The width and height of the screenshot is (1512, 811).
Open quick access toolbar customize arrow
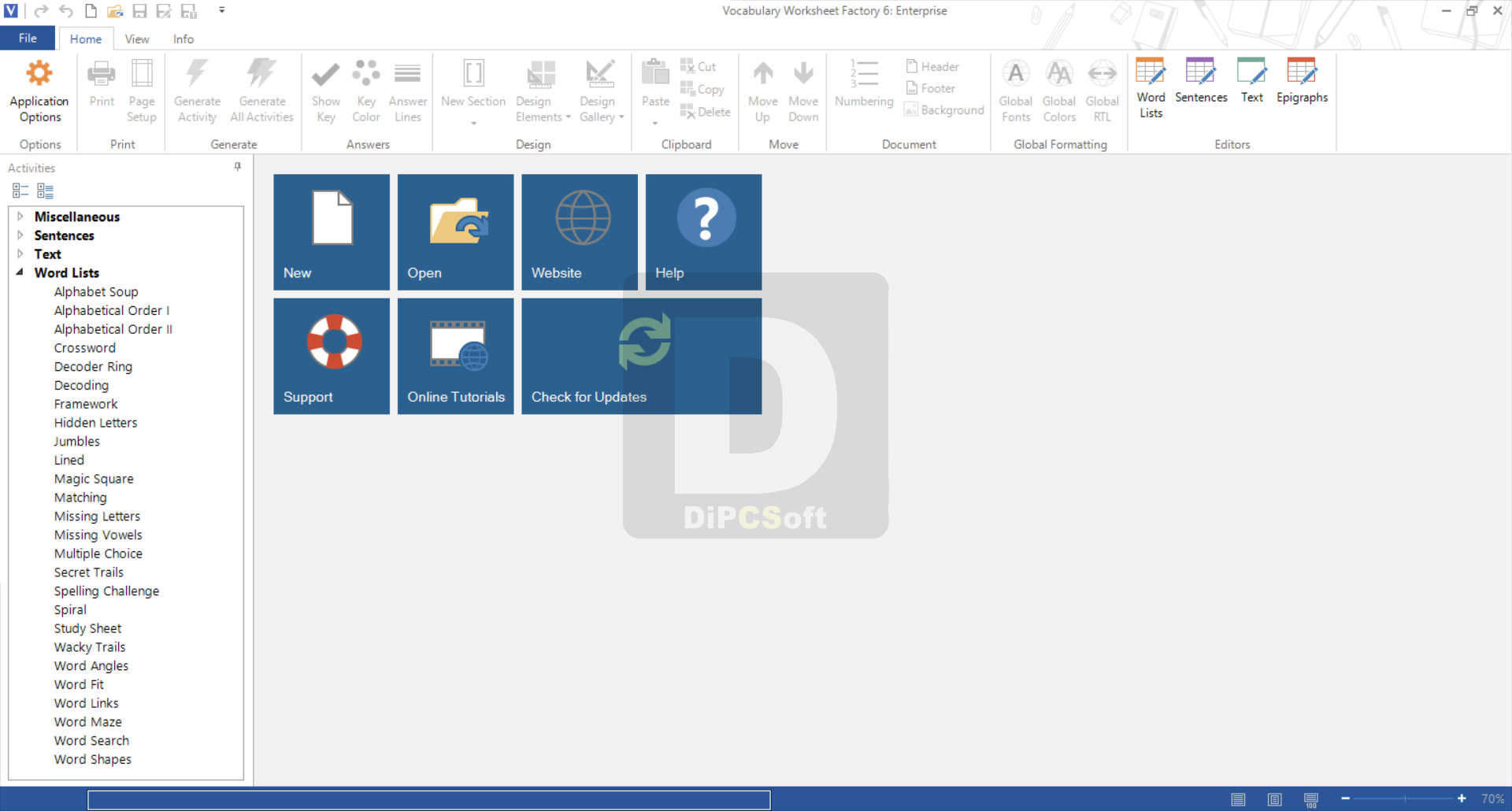[222, 10]
